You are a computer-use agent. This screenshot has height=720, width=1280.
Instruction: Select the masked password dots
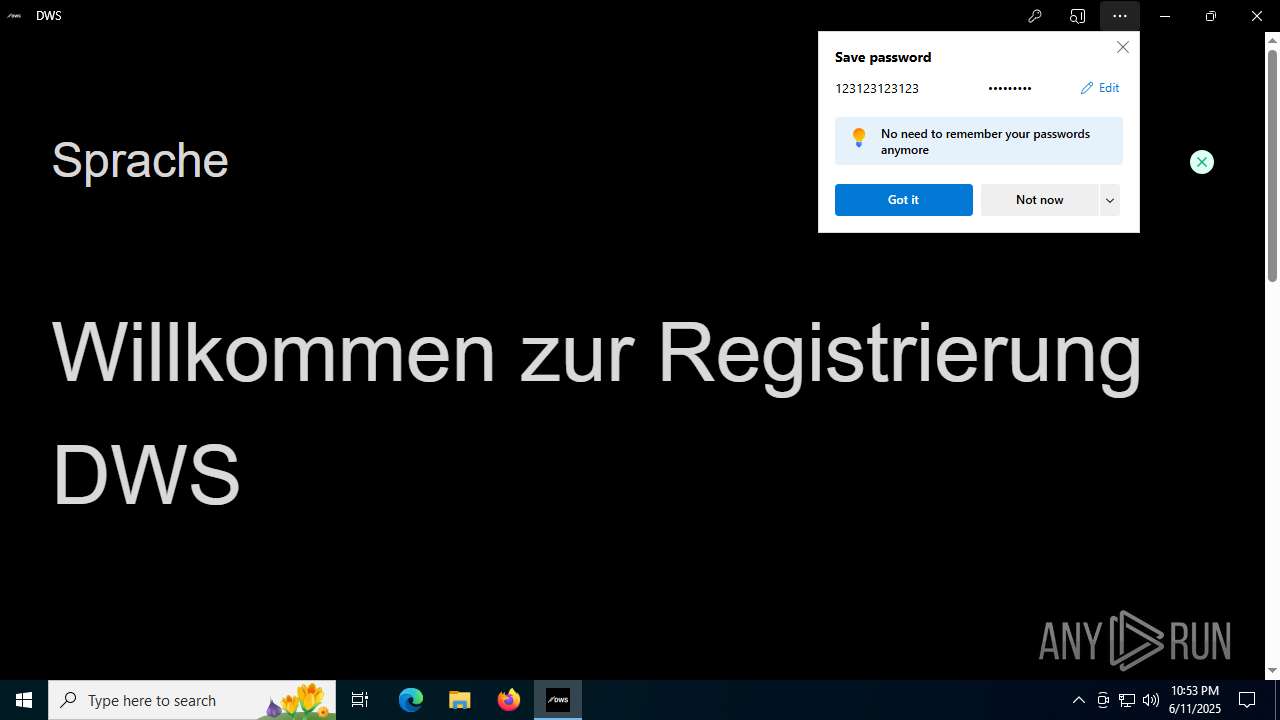[1010, 88]
